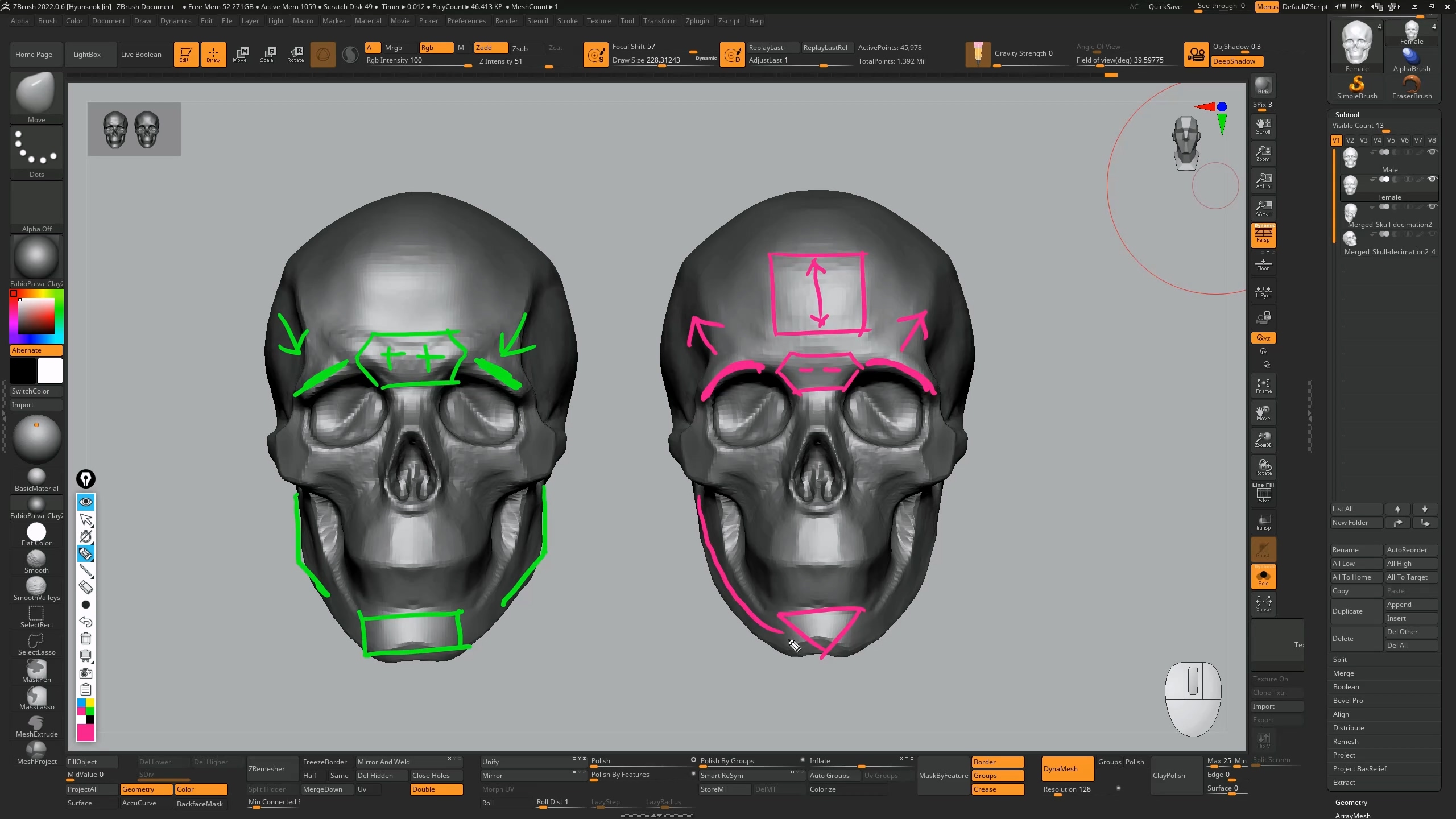The width and height of the screenshot is (1456, 819).
Task: Select the MaskLasso brush
Action: click(x=36, y=697)
